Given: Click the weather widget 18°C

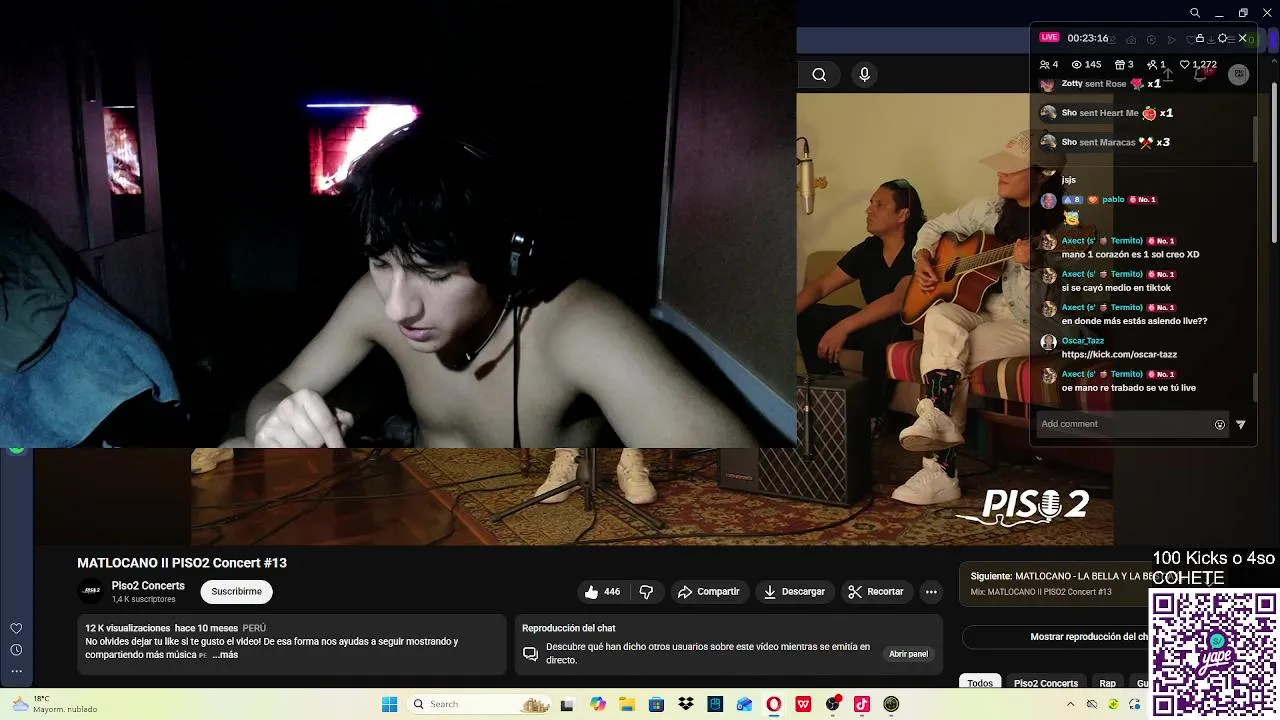Looking at the screenshot, I should (55, 704).
